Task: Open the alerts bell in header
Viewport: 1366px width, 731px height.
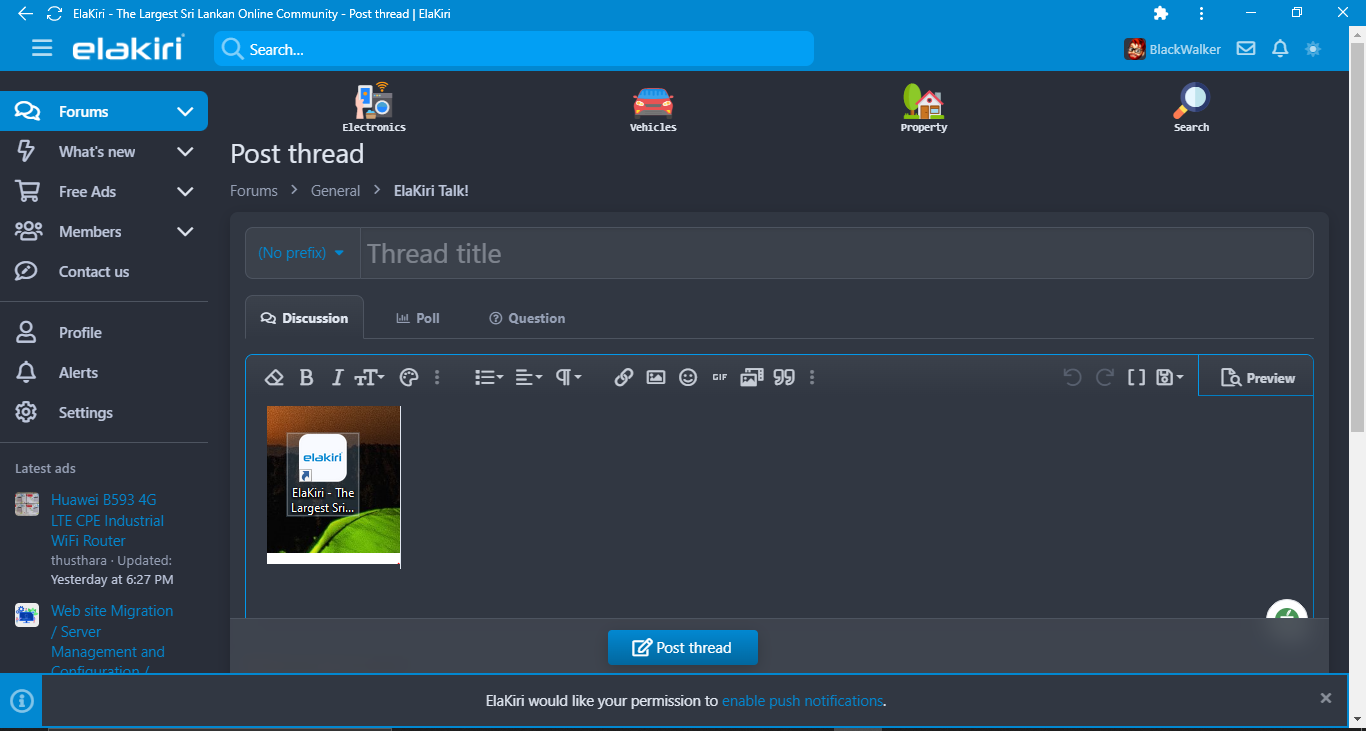Action: tap(1279, 49)
